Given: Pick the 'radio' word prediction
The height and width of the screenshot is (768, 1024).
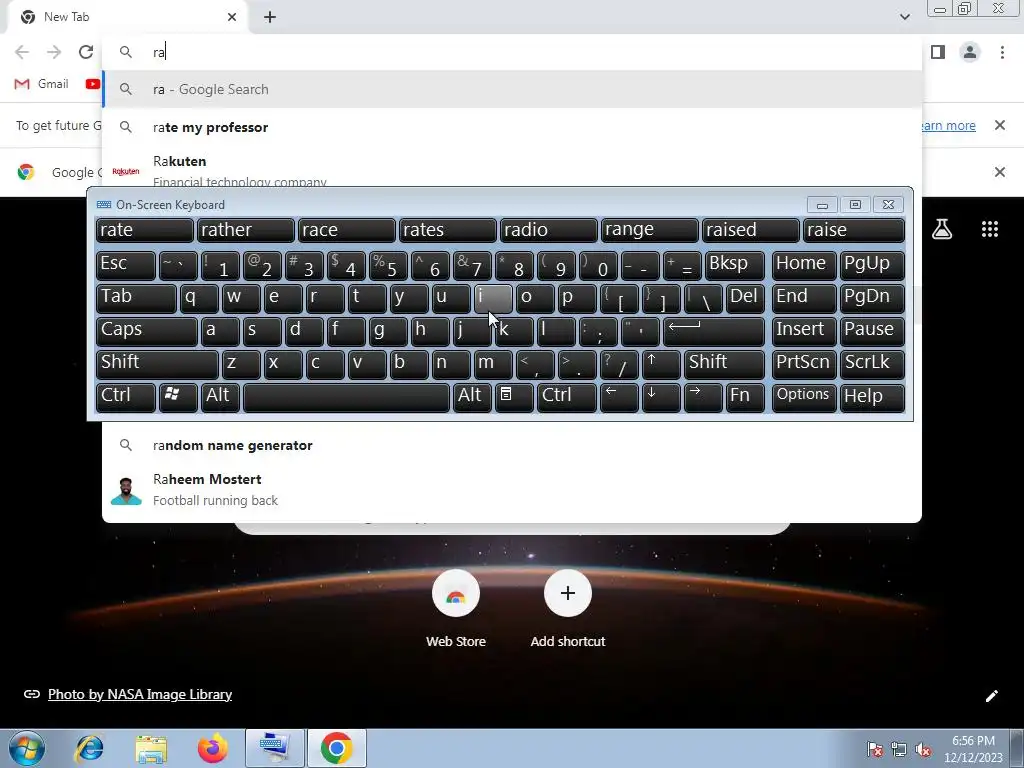Looking at the screenshot, I should coord(549,231).
